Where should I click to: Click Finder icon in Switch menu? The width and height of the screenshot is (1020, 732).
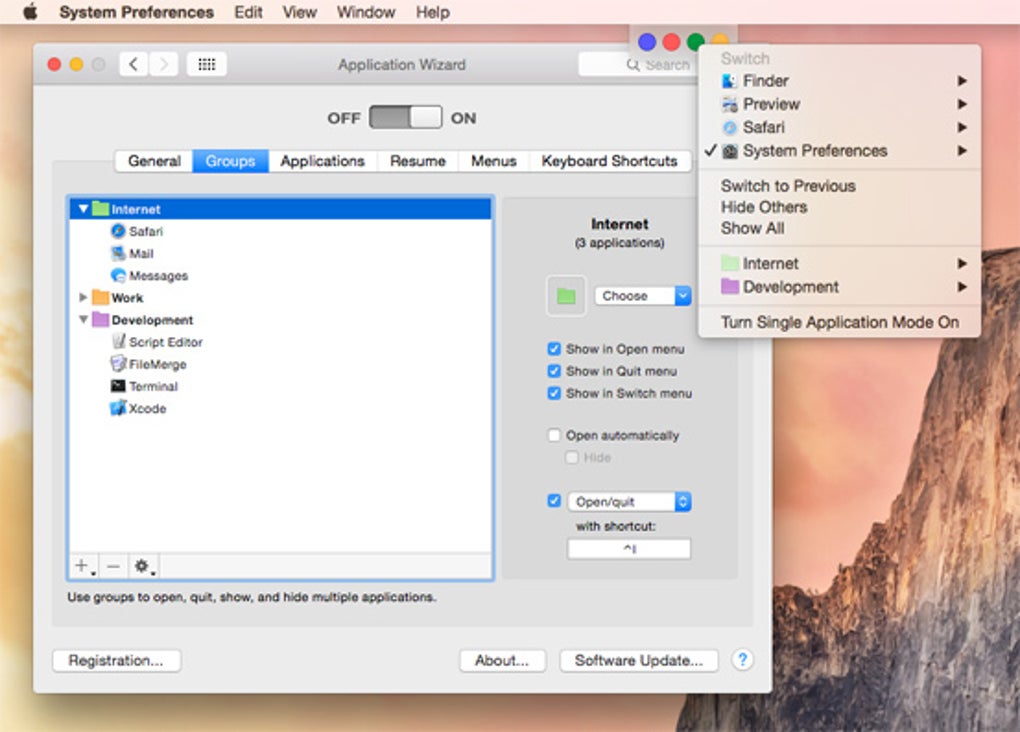(x=730, y=81)
